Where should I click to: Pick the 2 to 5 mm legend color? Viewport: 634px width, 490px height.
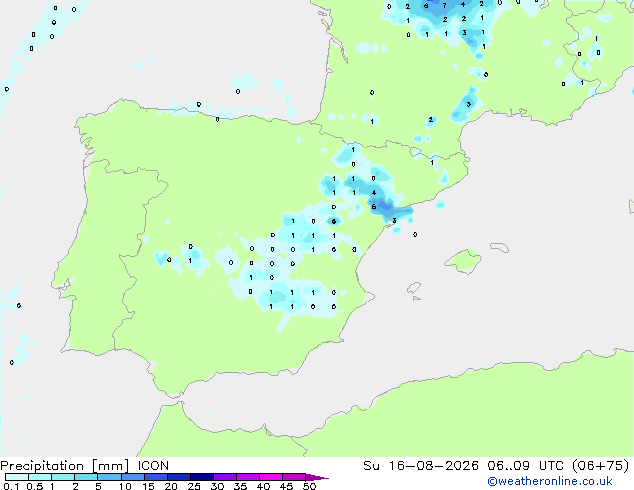86,477
